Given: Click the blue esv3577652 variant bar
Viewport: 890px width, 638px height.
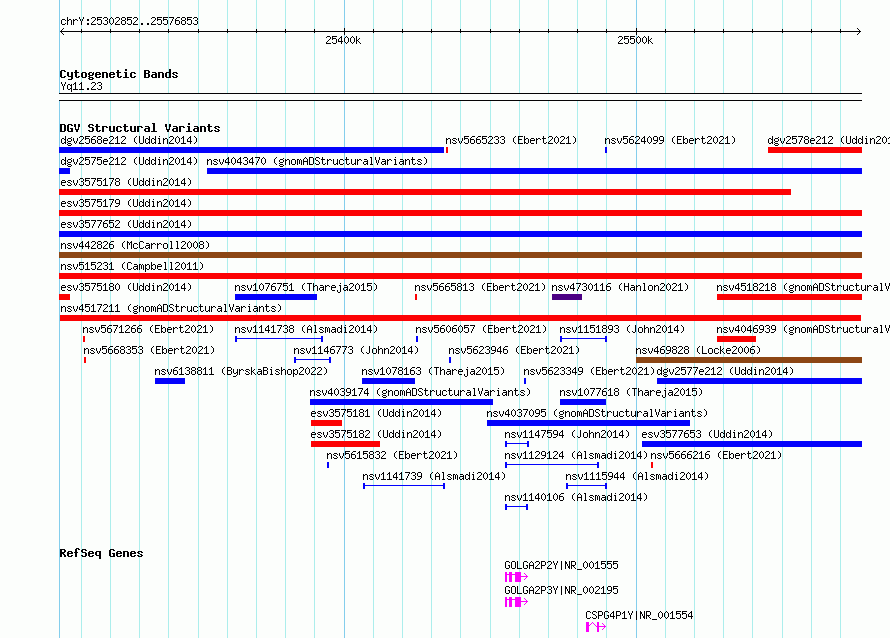Looking at the screenshot, I should pyautogui.click(x=461, y=234).
